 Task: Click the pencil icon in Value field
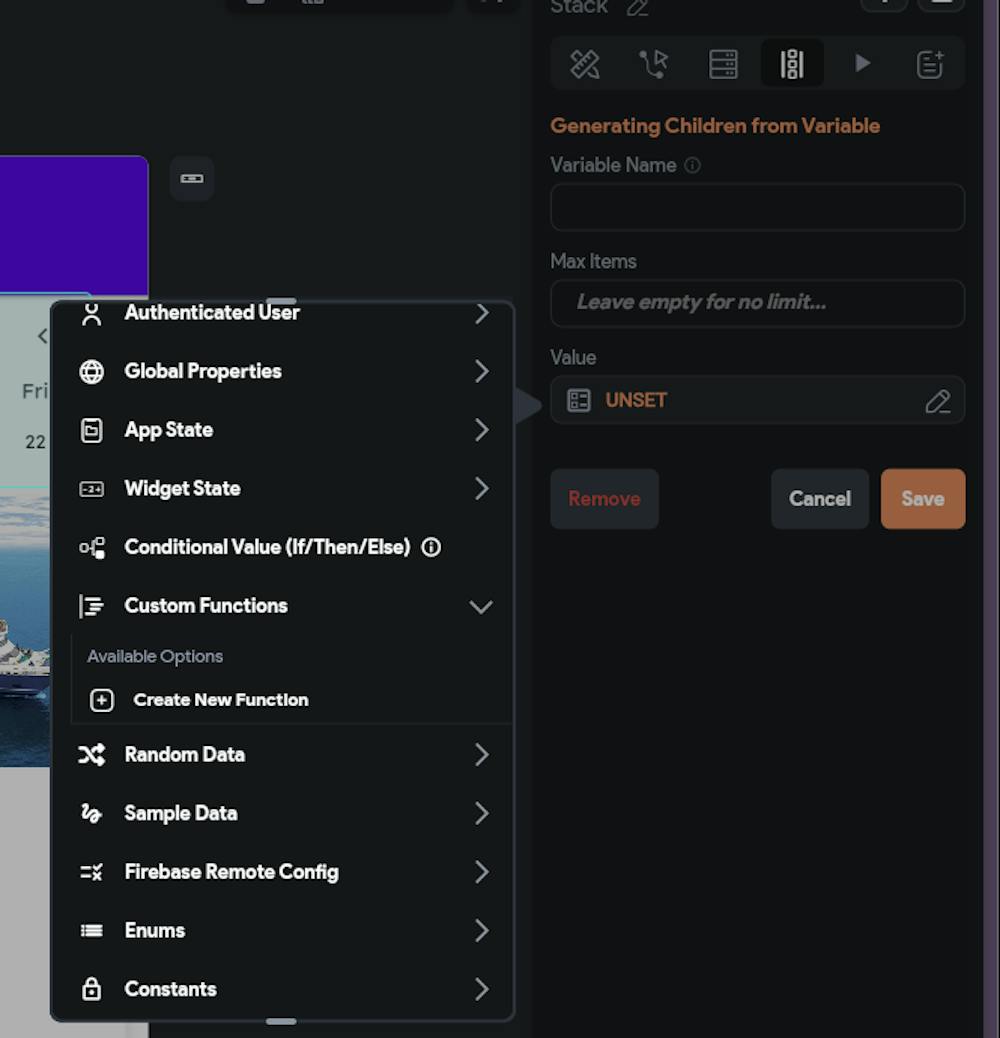click(938, 401)
